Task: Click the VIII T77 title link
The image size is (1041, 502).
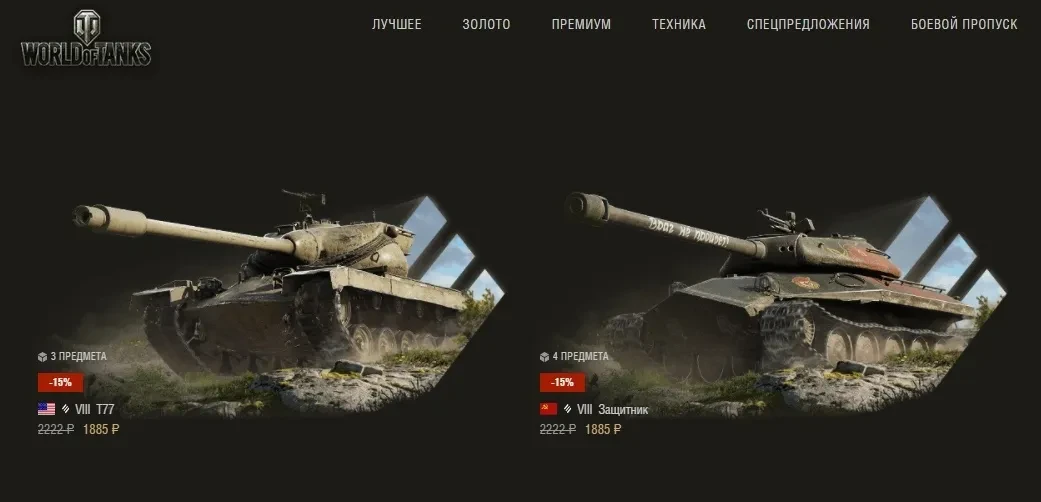Action: click(x=94, y=410)
